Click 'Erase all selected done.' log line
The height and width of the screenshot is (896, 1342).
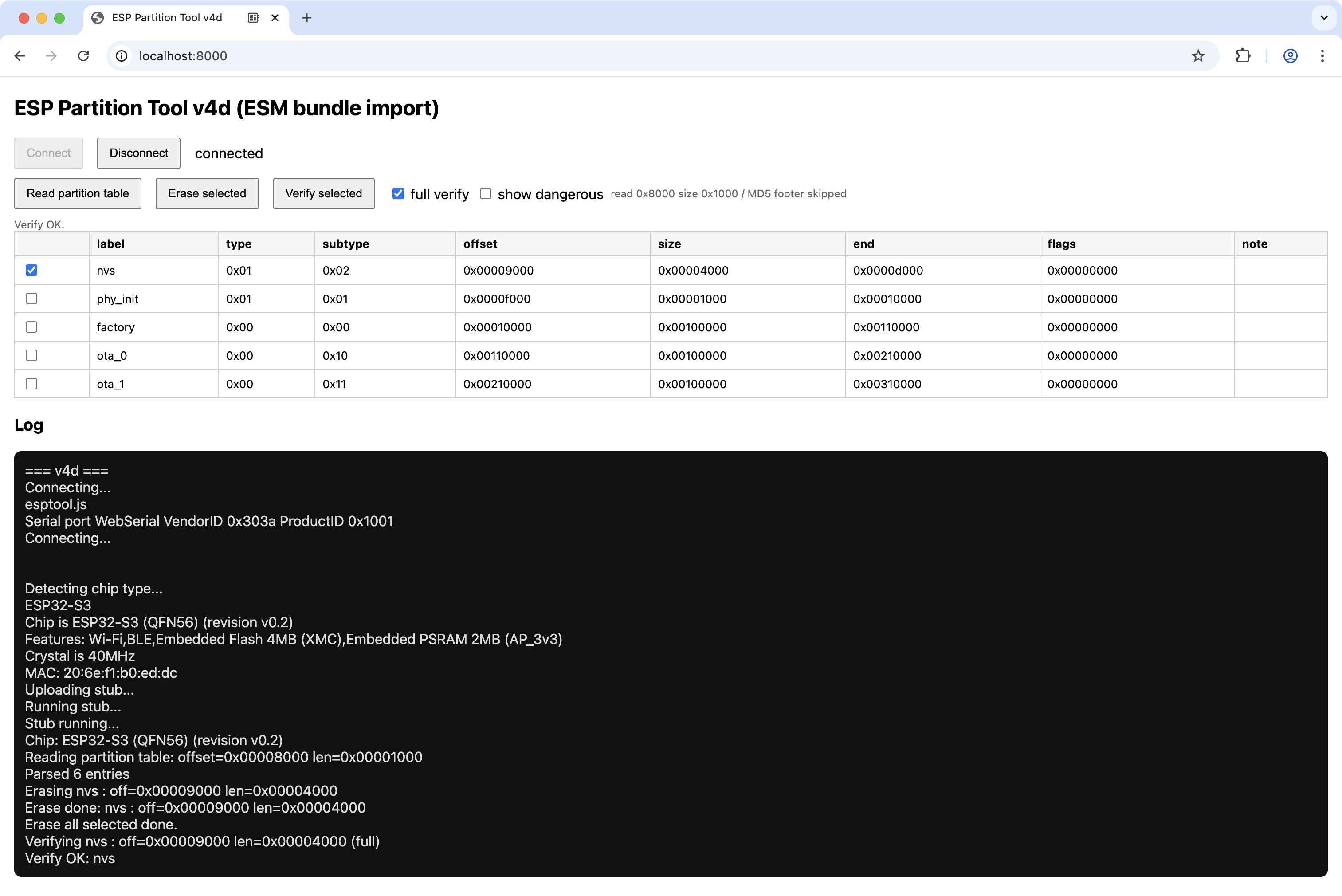click(x=101, y=825)
